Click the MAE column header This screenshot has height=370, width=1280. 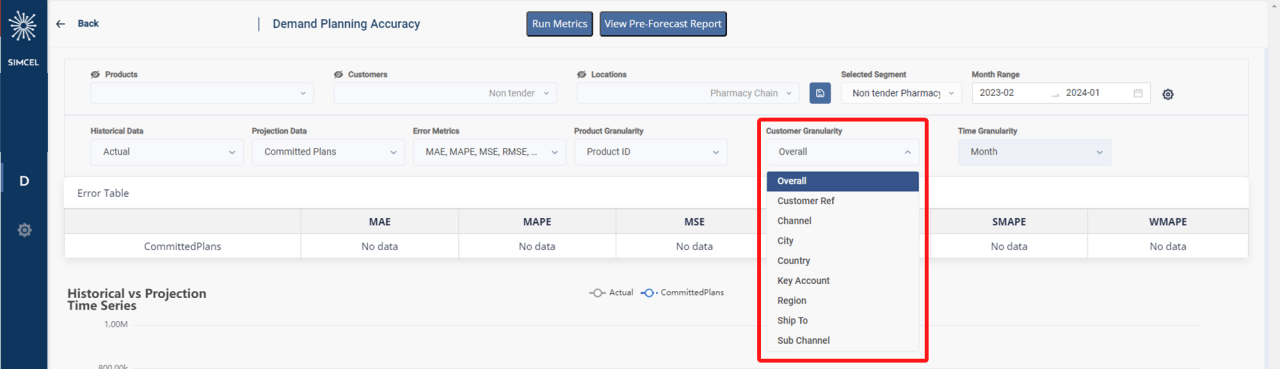pyautogui.click(x=380, y=221)
